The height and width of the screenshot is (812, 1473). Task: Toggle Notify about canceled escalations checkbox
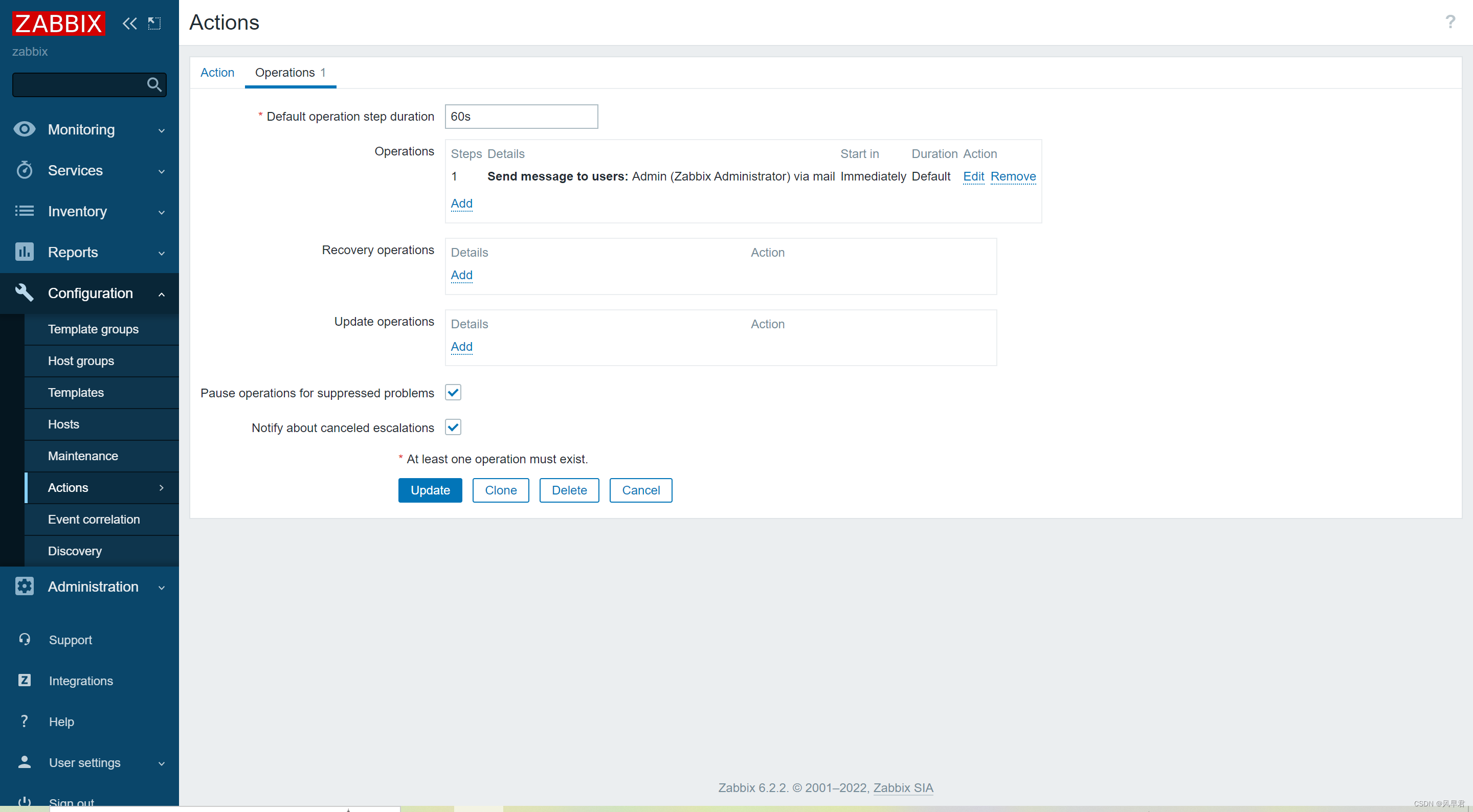click(x=453, y=427)
